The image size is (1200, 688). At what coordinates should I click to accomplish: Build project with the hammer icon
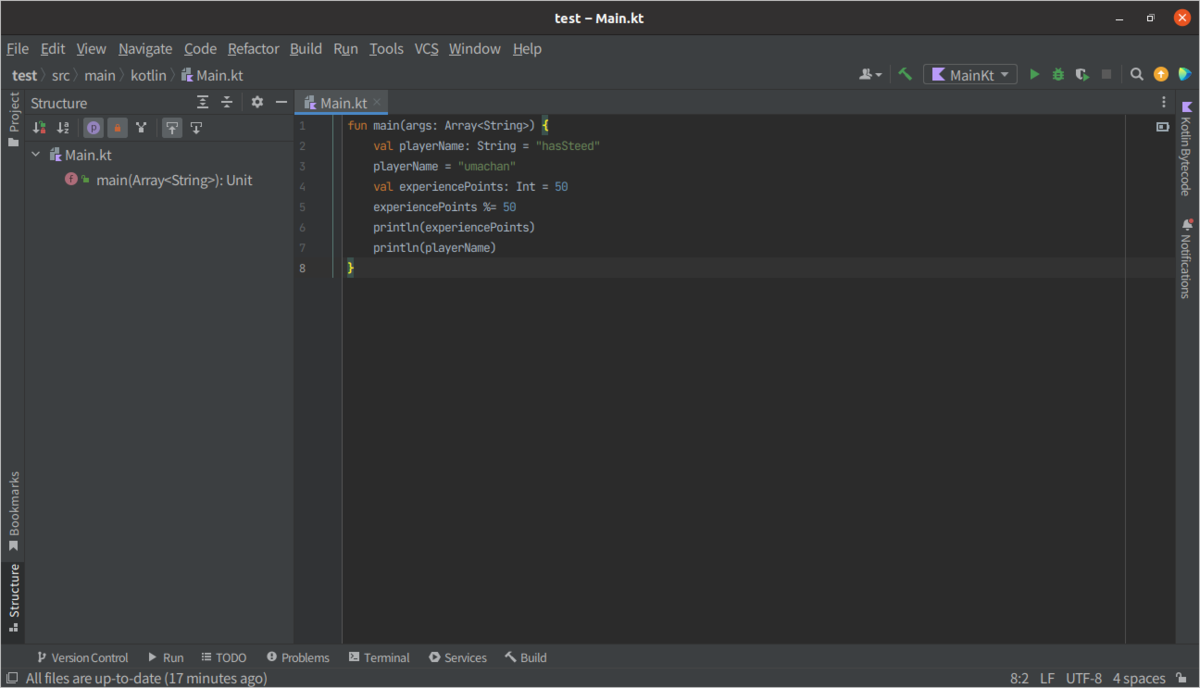(x=905, y=75)
